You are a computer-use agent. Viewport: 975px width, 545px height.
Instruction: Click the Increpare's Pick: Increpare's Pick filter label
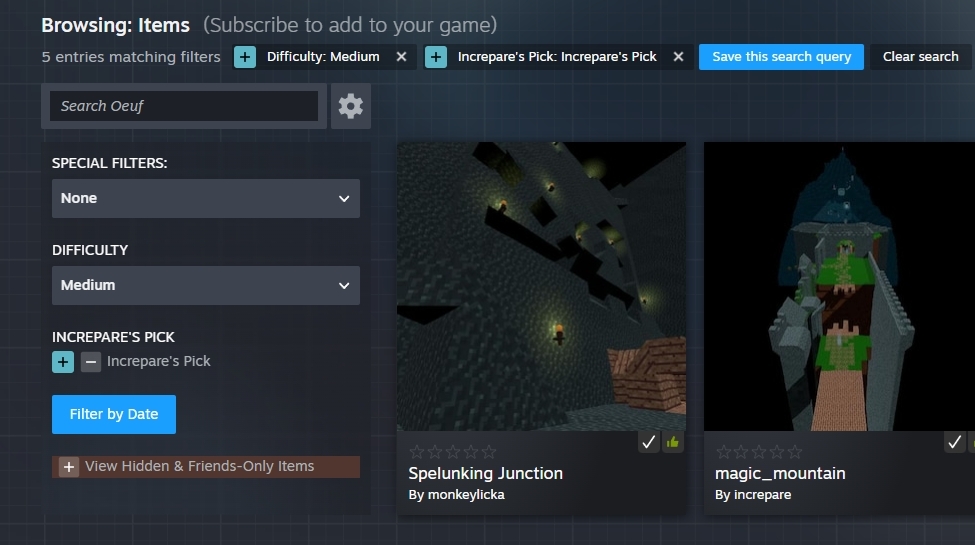(557, 57)
